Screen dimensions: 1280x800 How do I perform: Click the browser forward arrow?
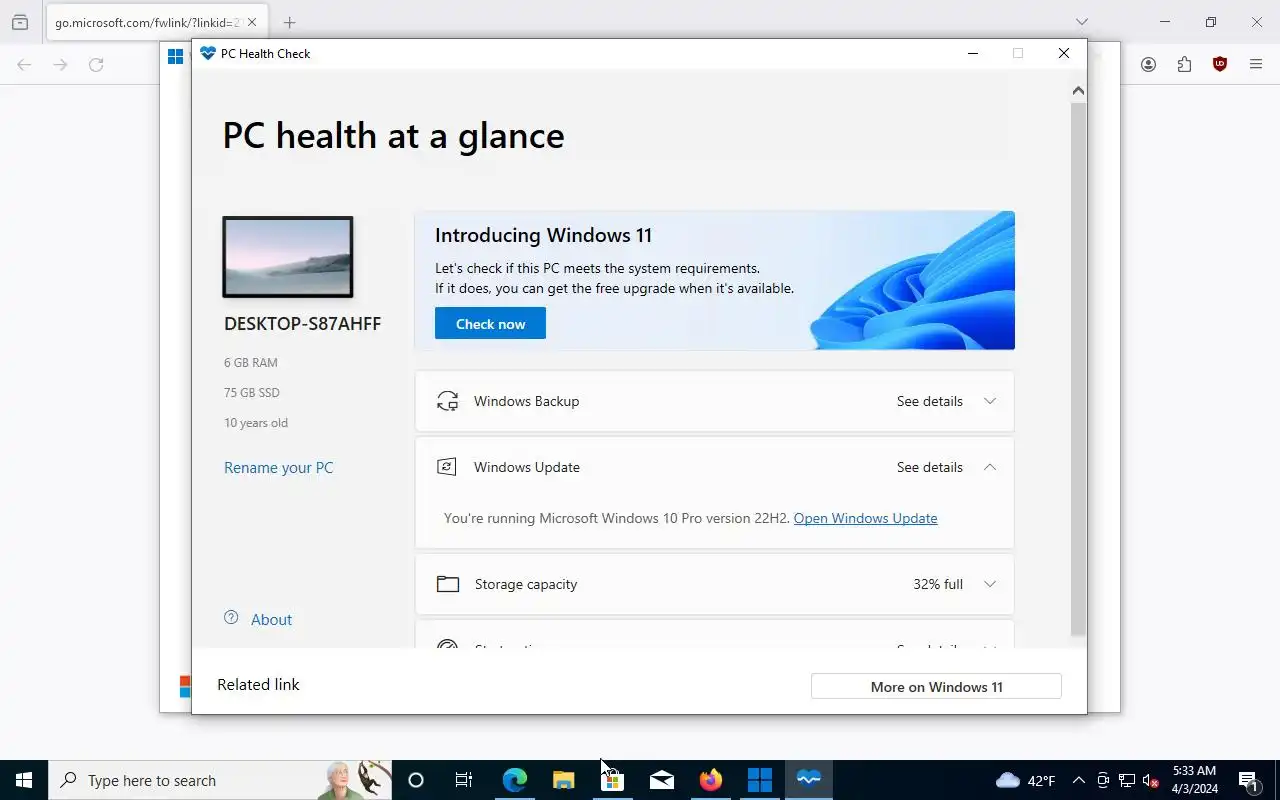(60, 64)
